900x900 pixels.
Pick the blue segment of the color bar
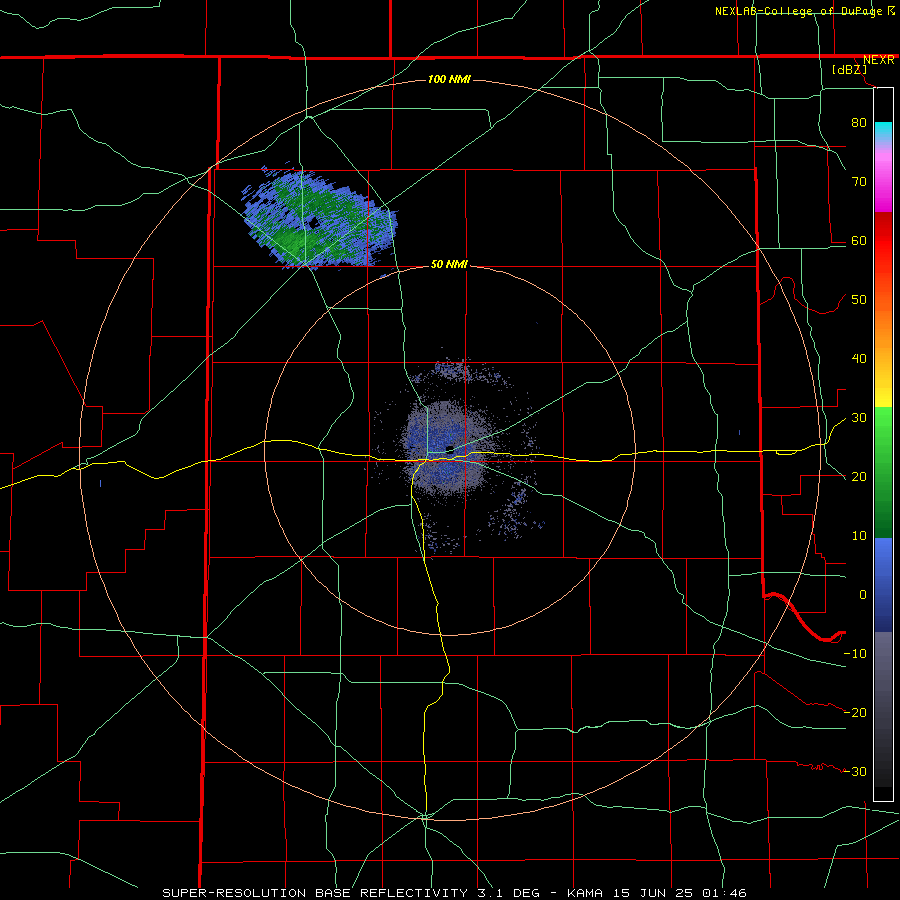pyautogui.click(x=883, y=585)
